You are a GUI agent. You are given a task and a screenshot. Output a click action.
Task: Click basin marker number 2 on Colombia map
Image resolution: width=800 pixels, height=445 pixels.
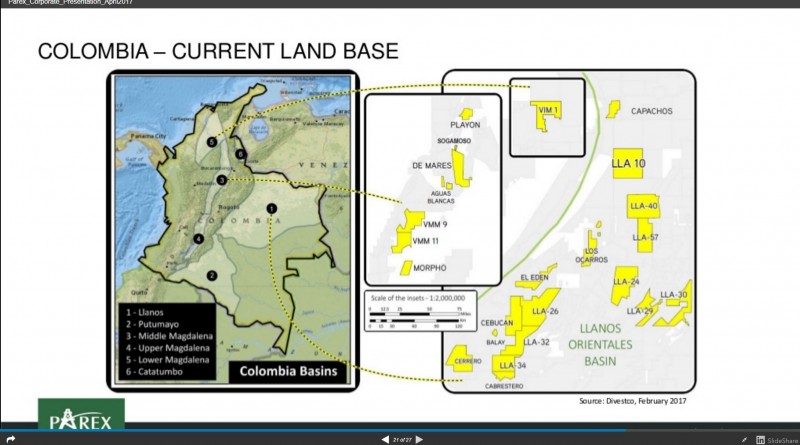[213, 275]
